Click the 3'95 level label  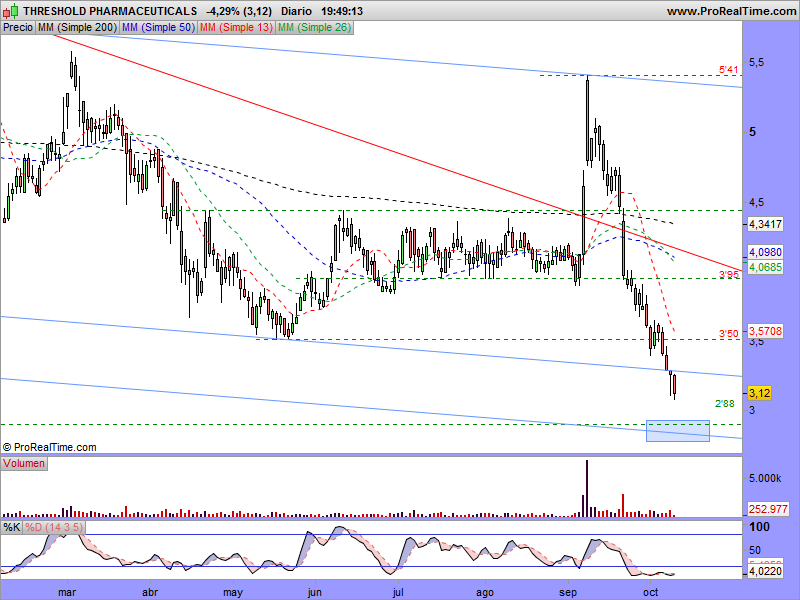(729, 275)
